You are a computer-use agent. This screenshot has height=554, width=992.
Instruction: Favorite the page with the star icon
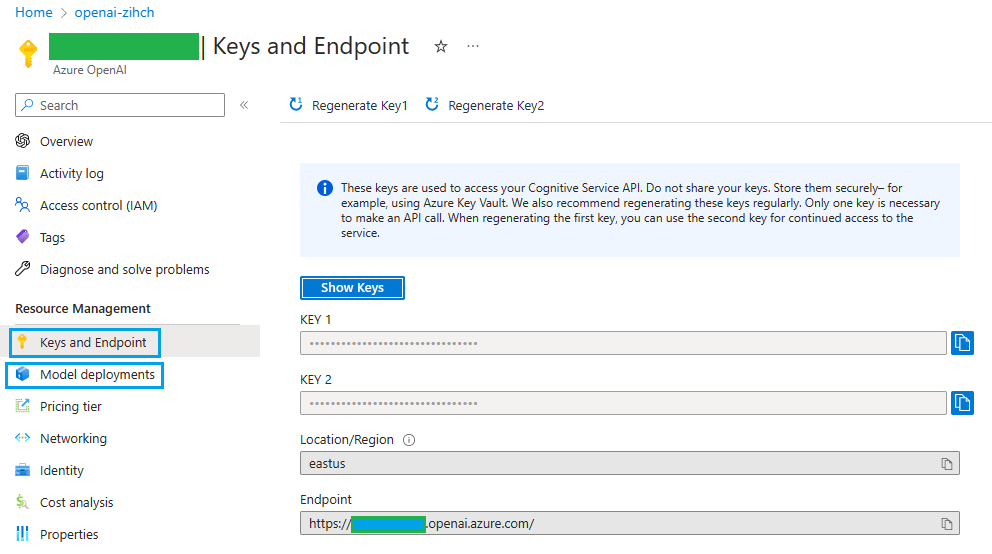click(441, 46)
